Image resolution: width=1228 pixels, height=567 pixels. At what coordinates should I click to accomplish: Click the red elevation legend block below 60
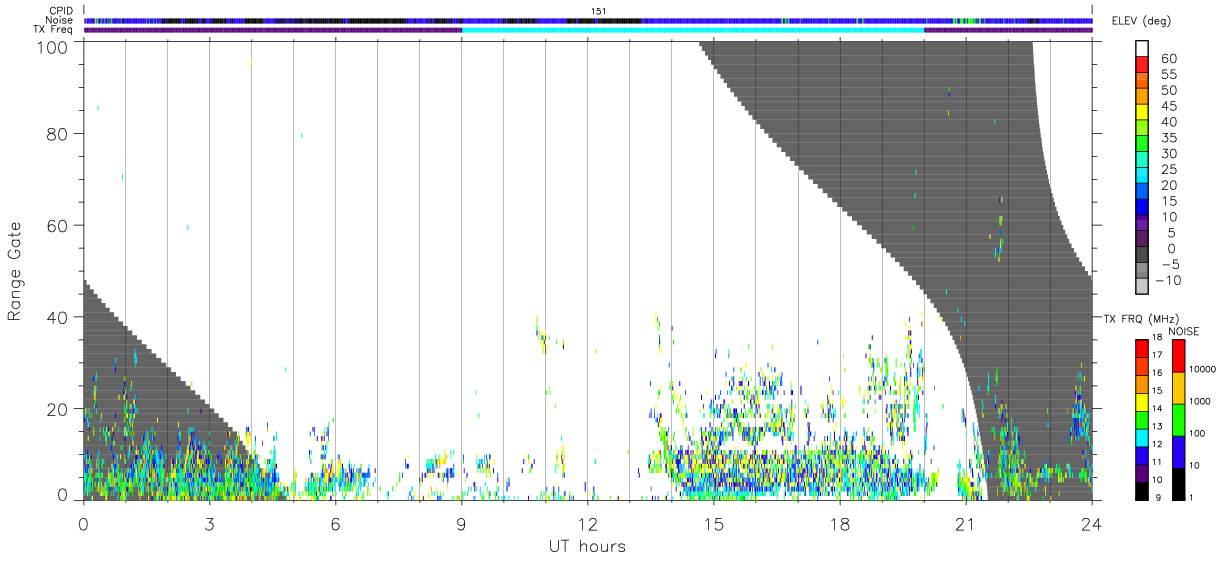[1143, 66]
